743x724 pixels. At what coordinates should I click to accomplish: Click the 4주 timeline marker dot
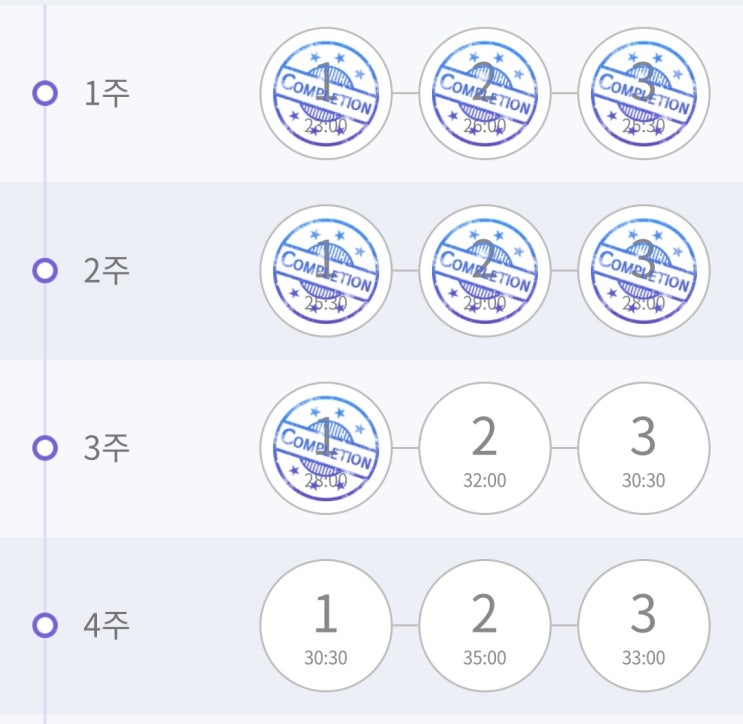tap(44, 626)
